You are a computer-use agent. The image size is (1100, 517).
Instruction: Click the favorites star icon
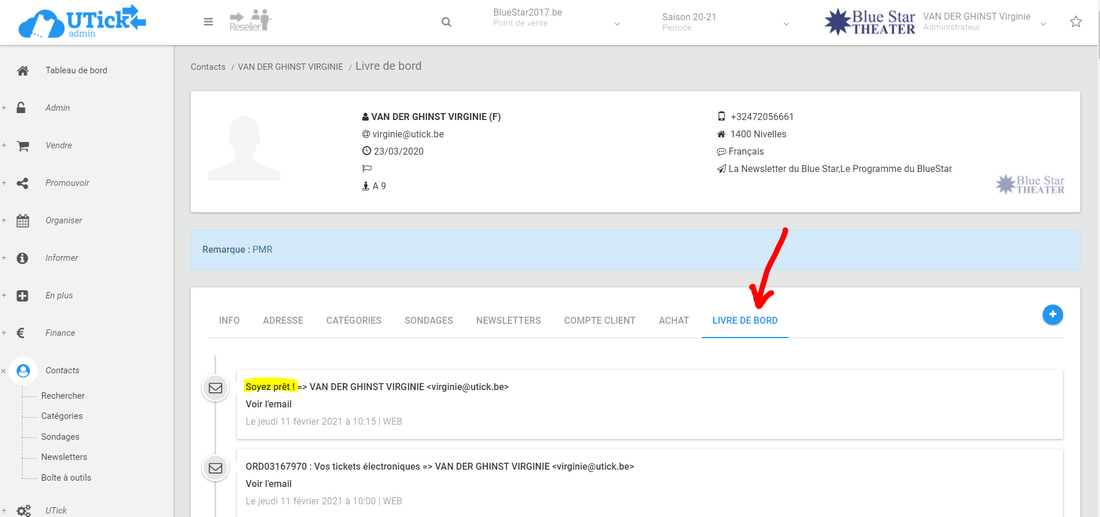point(1076,22)
